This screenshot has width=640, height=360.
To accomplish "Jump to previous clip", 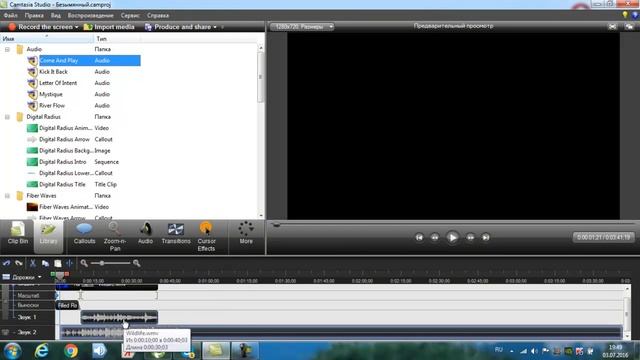I will pos(419,237).
